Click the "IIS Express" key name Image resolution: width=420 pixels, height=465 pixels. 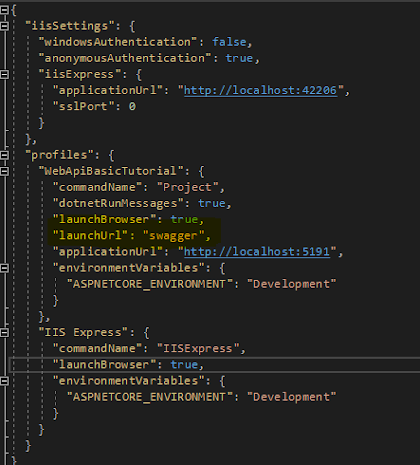83,333
